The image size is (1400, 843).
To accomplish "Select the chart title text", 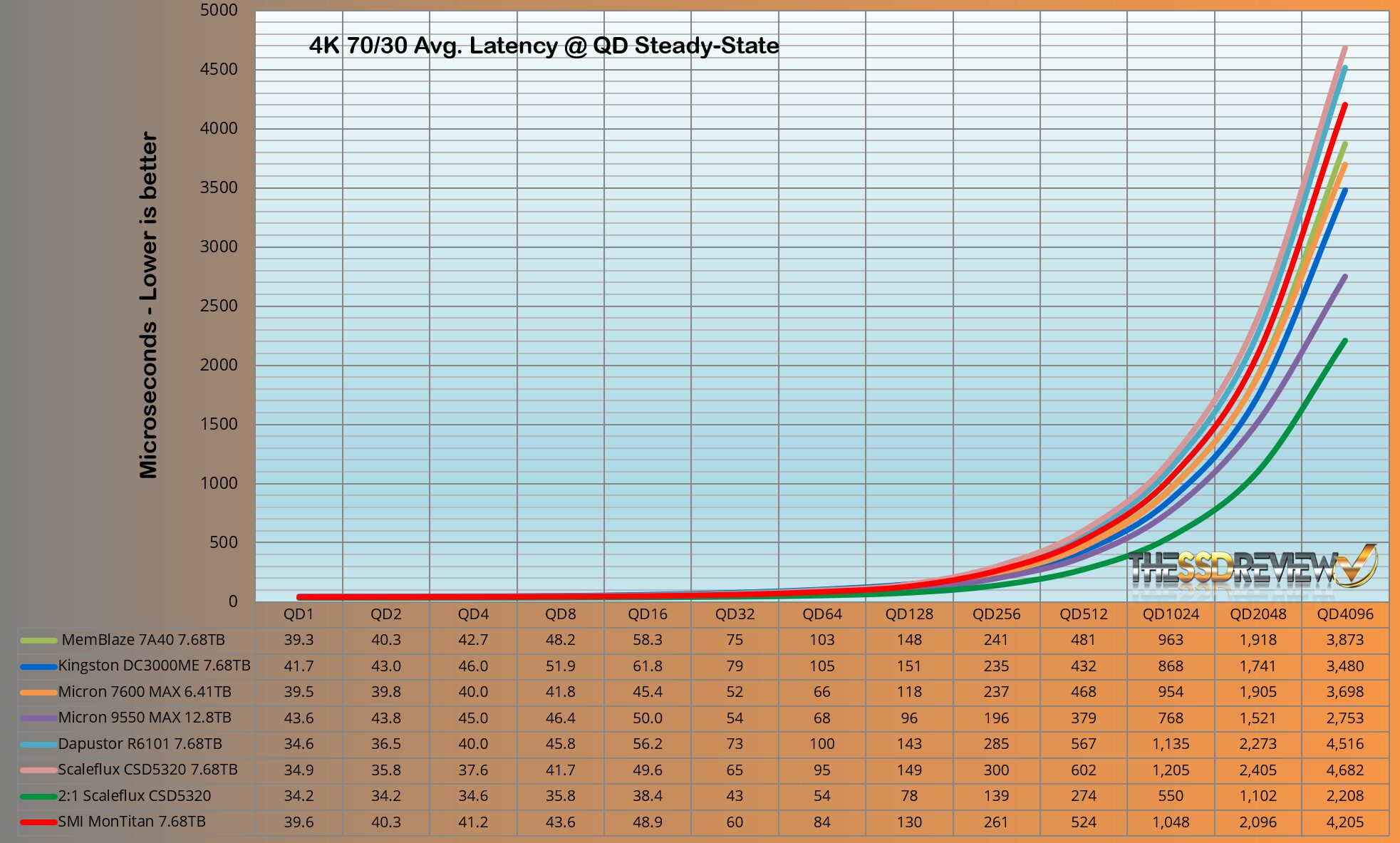I will [544, 46].
